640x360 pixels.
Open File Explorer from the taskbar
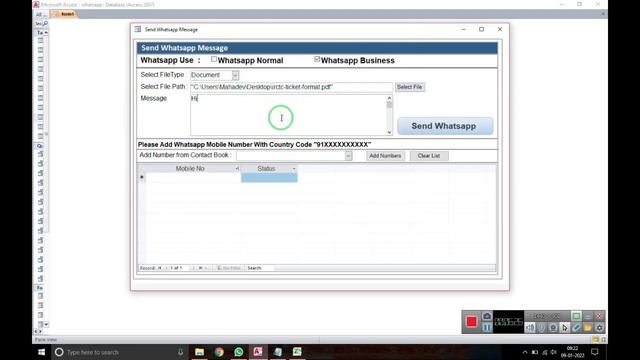pyautogui.click(x=199, y=352)
